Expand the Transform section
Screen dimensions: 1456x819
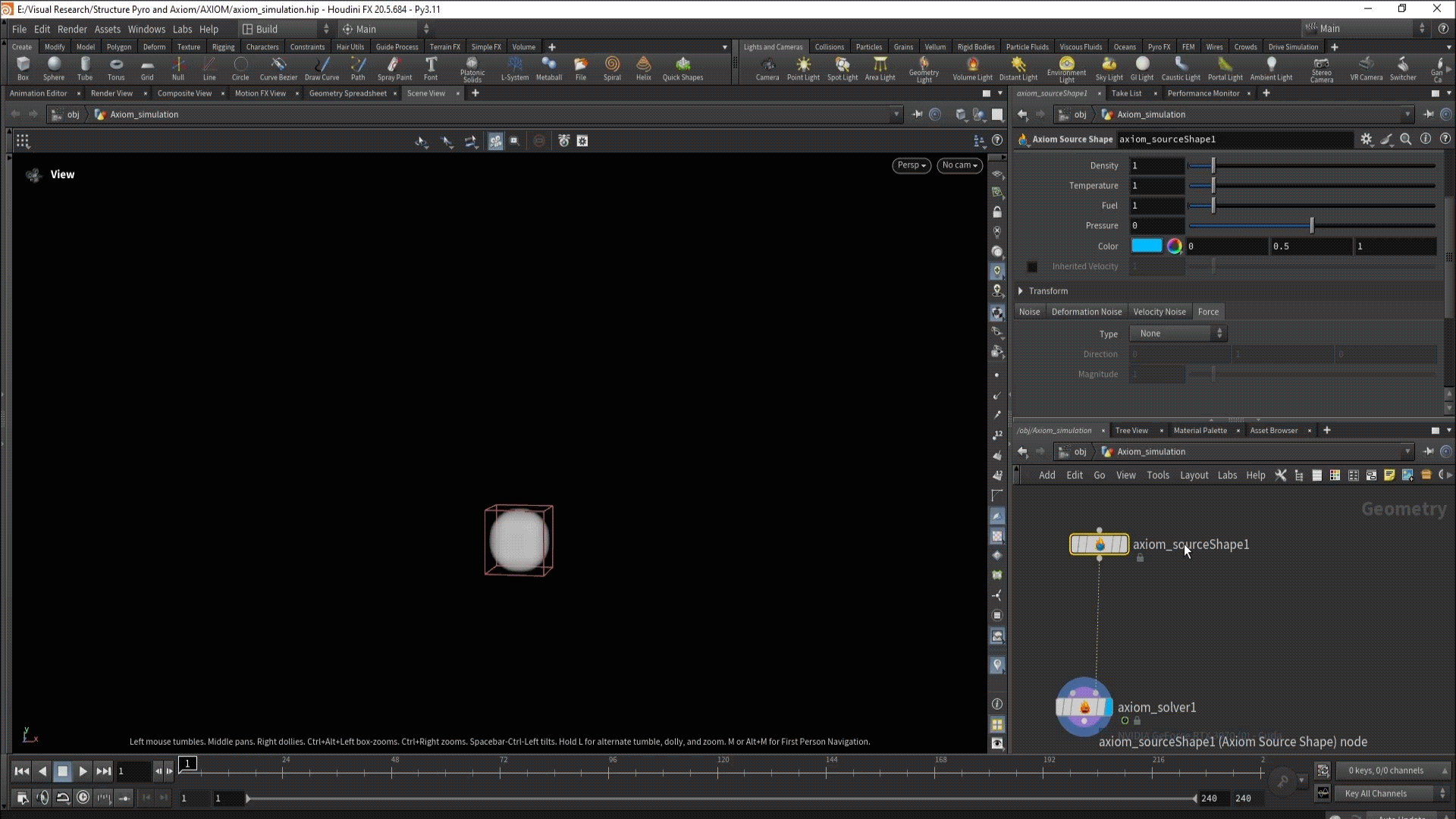point(1021,291)
